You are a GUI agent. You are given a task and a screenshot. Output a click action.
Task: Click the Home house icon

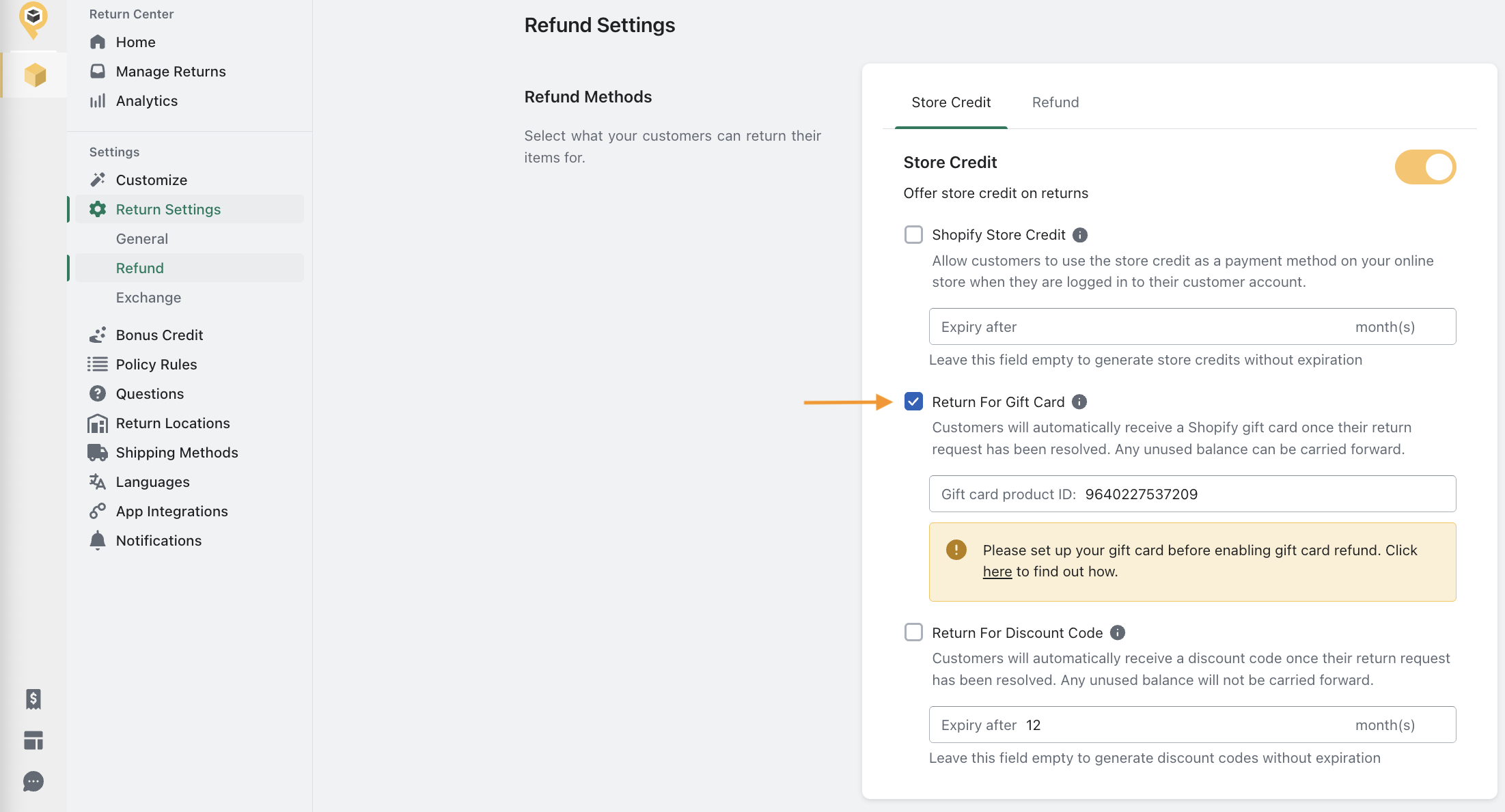[98, 42]
